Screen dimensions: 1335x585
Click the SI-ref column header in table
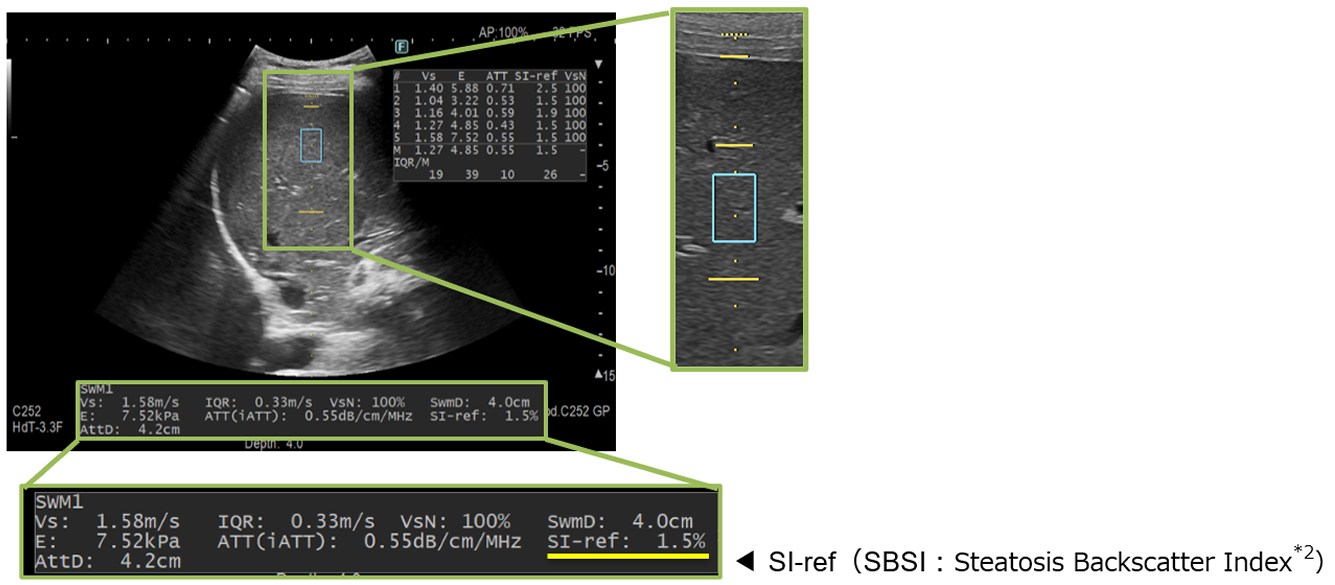(536, 75)
